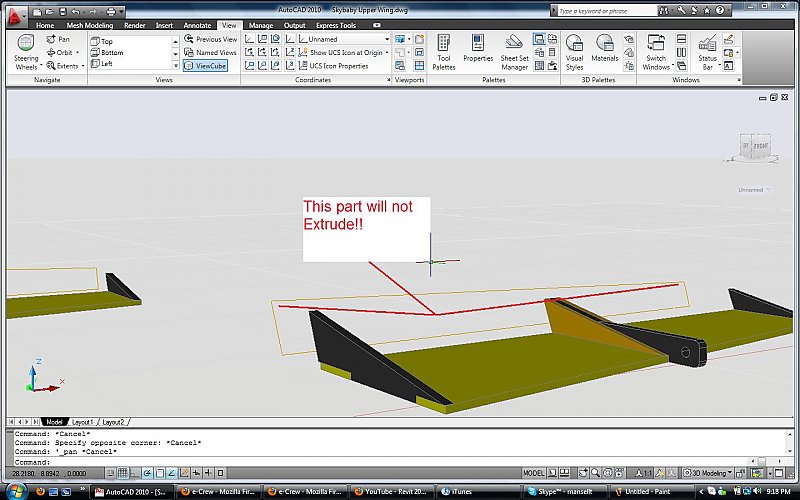Click the Previous View button
The image size is (800, 500).
210,39
